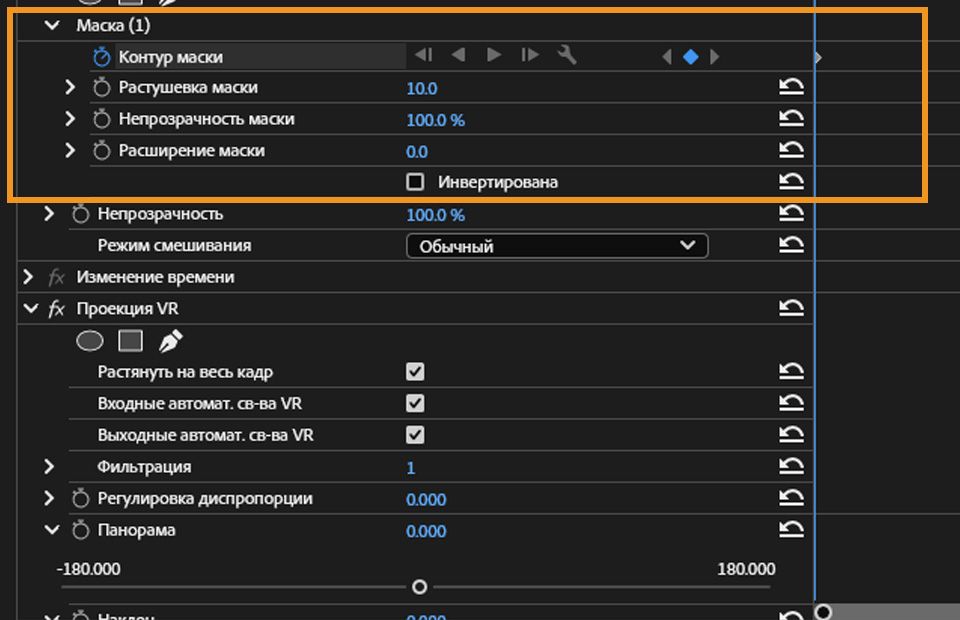Image resolution: width=960 pixels, height=620 pixels.
Task: Expand Растушевка маски property
Action: [70, 88]
